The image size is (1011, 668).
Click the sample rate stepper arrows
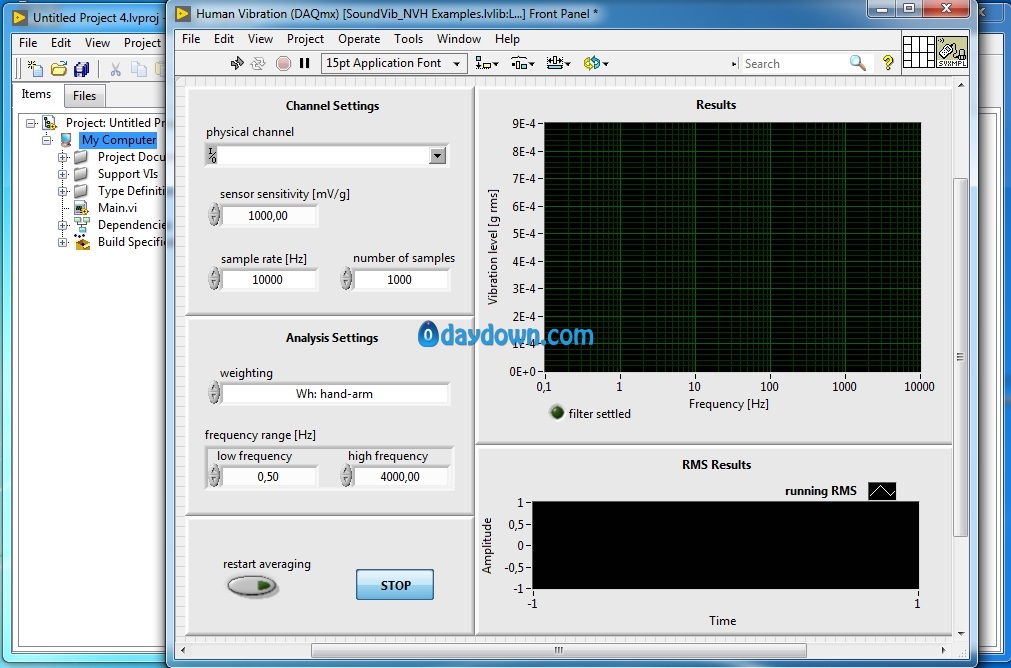pos(215,279)
